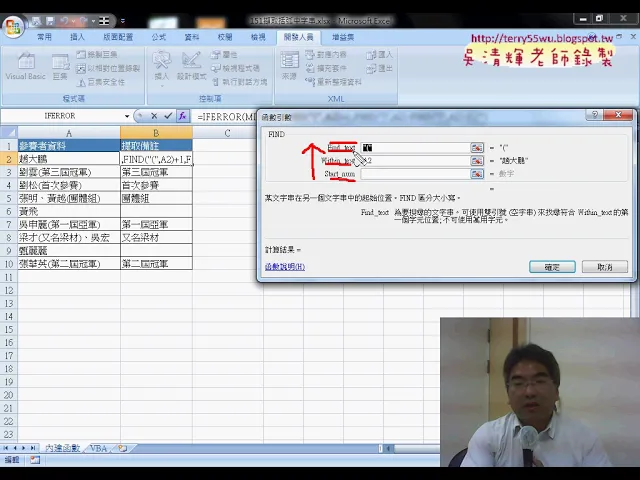This screenshot has width=640, height=480.
Task: Open the 校閱 ribbon tab
Action: click(224, 37)
